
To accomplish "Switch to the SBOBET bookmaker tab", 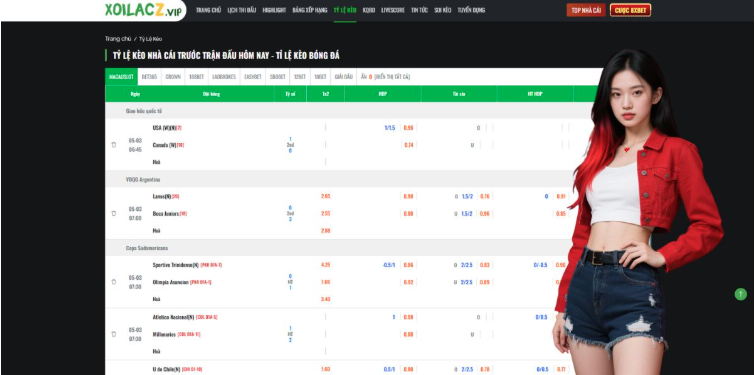I will point(277,77).
